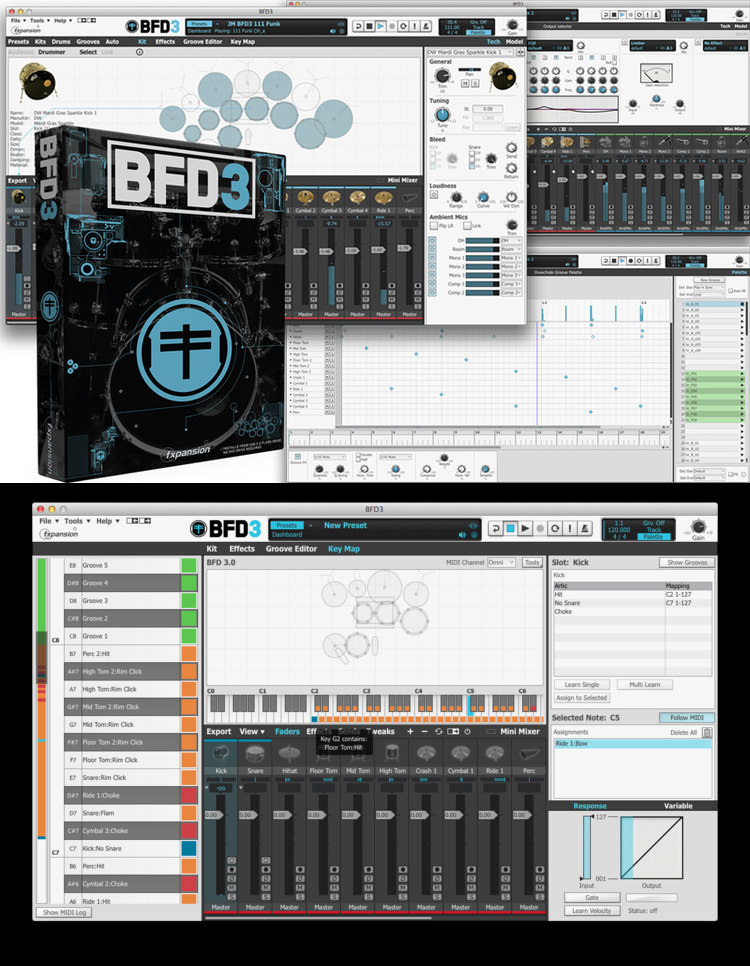The width and height of the screenshot is (750, 966).
Task: Select the Kick:No Snare key map row
Action: (130, 848)
